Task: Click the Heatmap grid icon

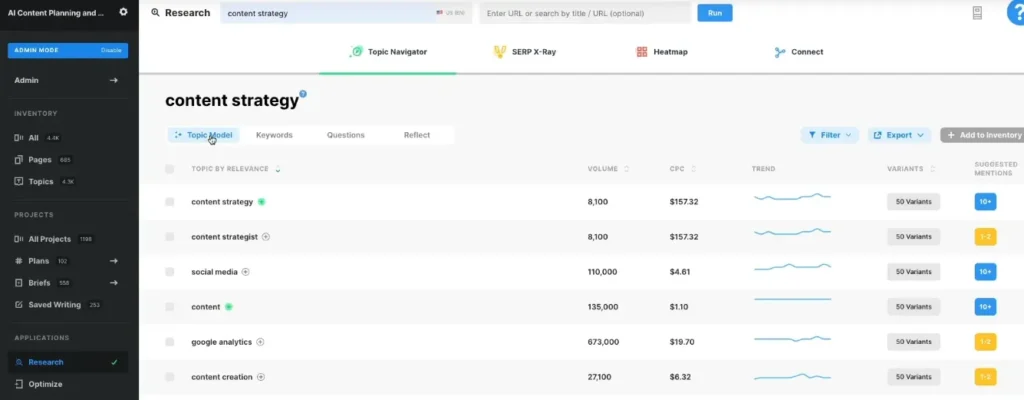Action: click(x=641, y=52)
